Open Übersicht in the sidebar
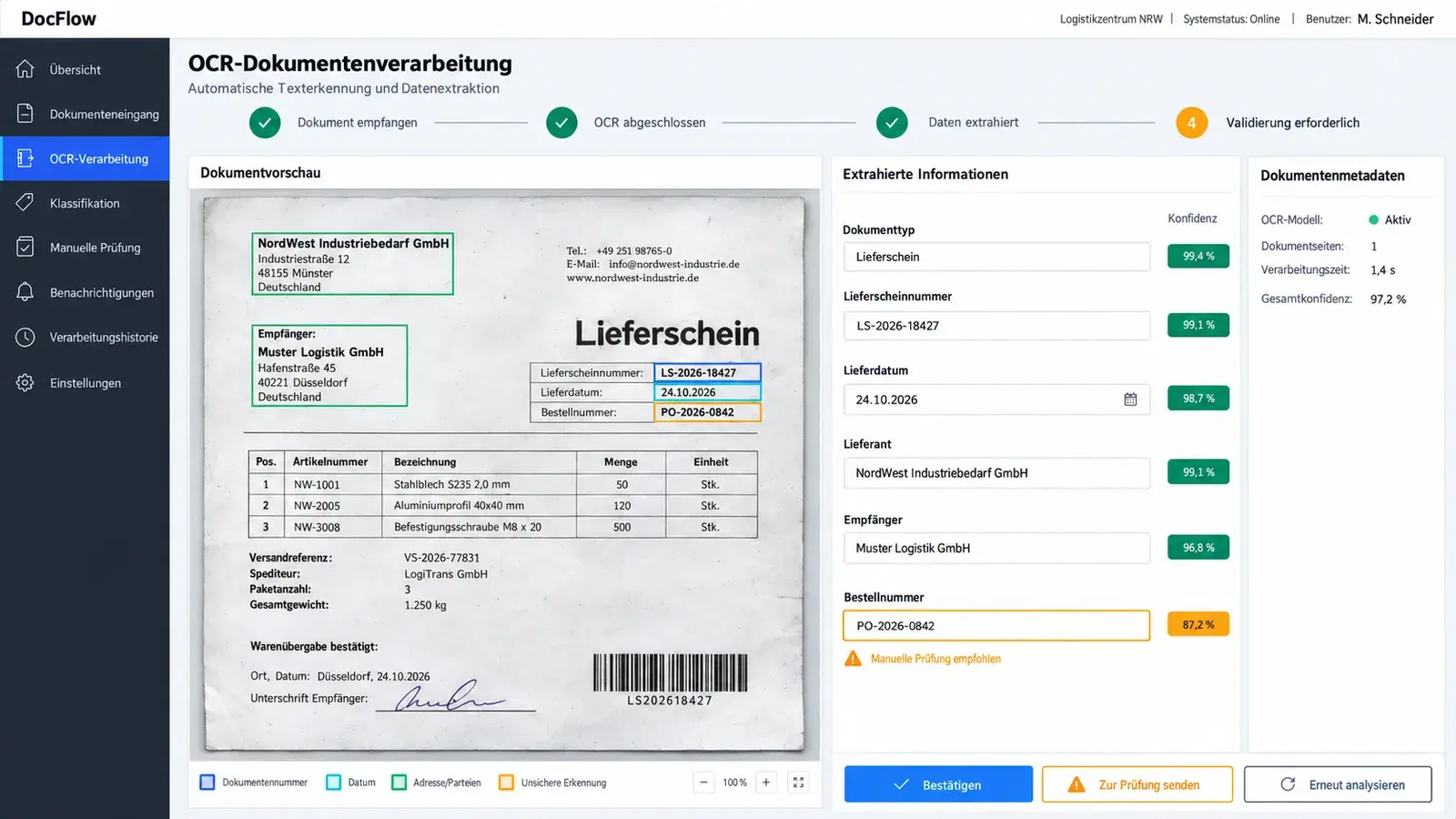Image resolution: width=1456 pixels, height=819 pixels. tap(85, 69)
